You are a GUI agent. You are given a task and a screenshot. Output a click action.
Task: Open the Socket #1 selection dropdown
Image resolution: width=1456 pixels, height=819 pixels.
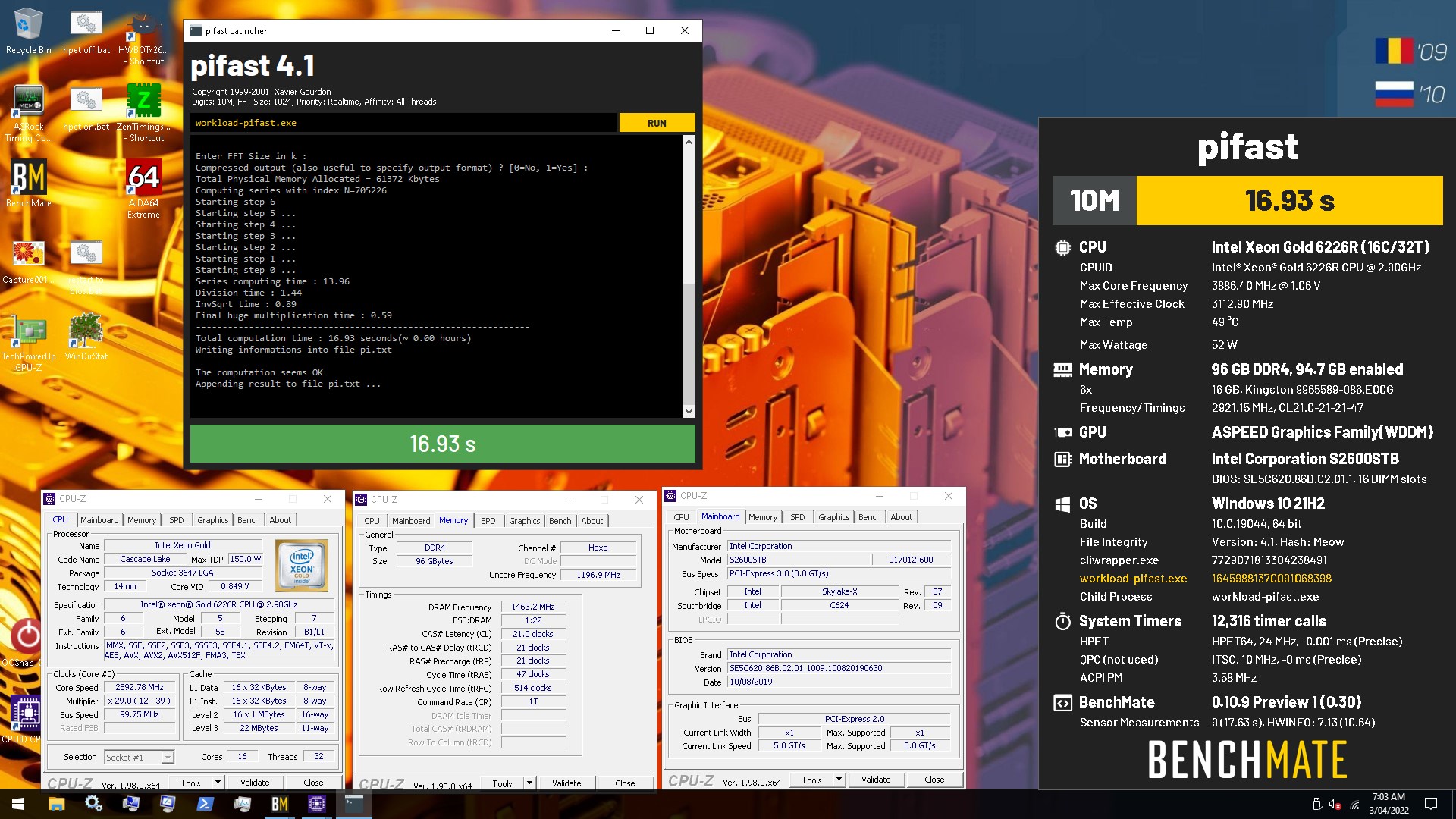point(139,757)
